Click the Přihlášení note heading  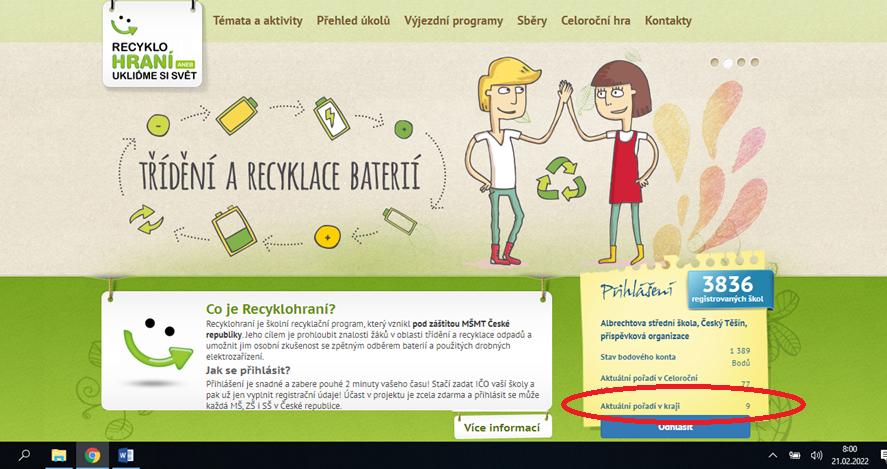point(637,291)
